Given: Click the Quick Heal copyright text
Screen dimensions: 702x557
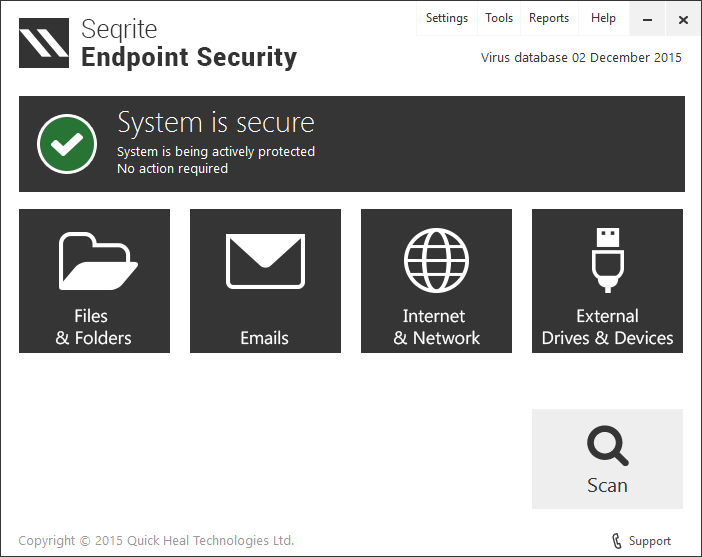Looking at the screenshot, I should (156, 540).
